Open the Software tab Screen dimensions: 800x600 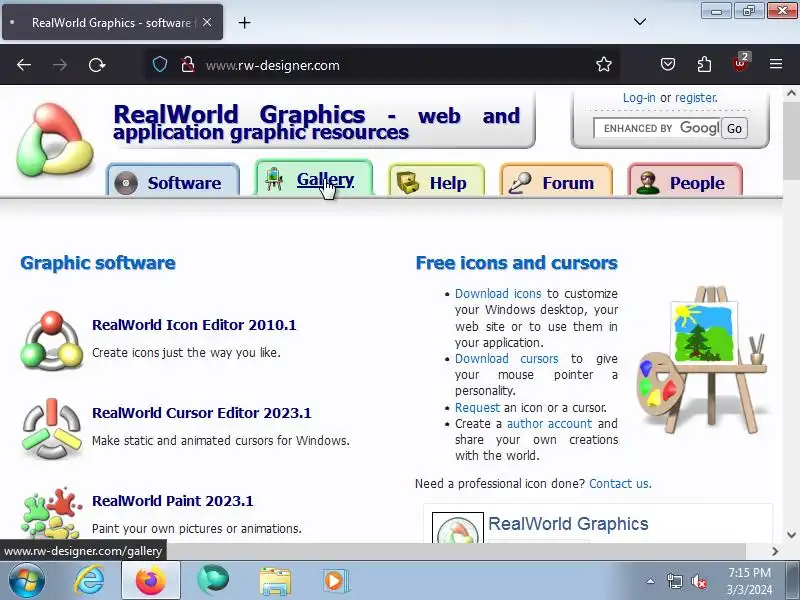coord(173,182)
